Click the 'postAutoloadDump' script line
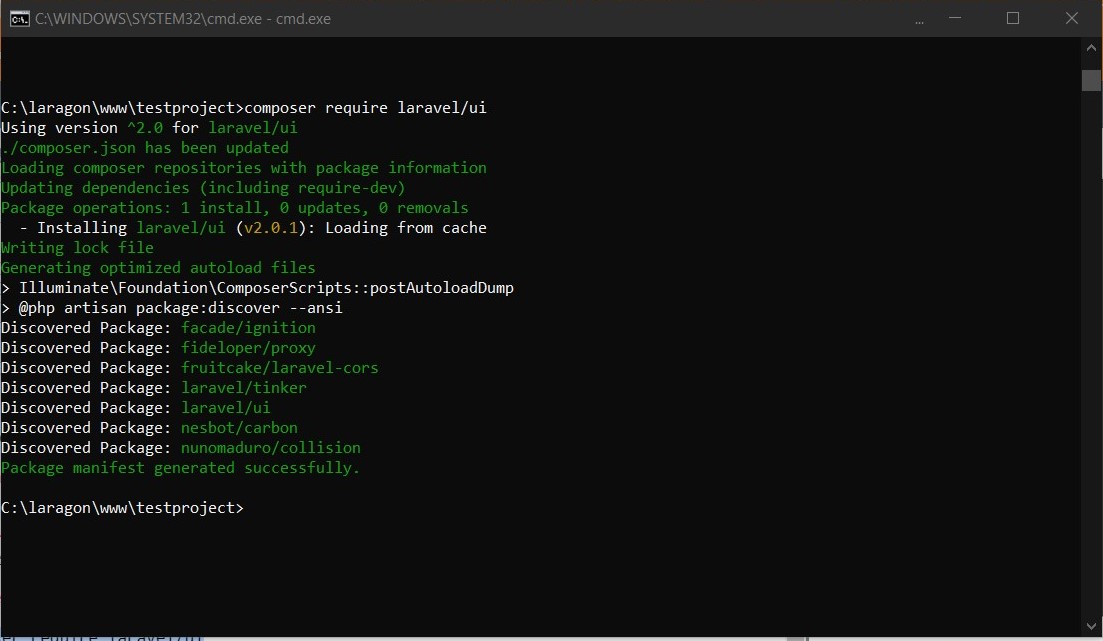This screenshot has width=1103, height=641. [x=257, y=288]
